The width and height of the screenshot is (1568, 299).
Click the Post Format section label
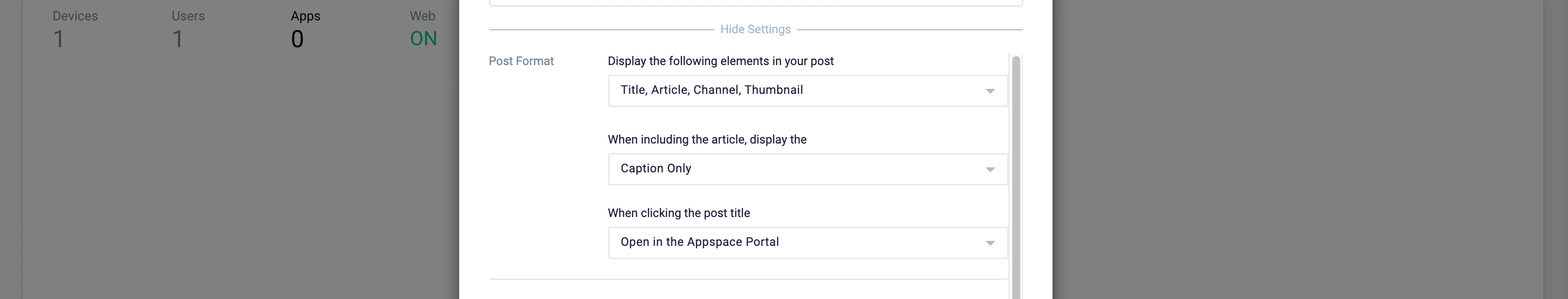pyautogui.click(x=521, y=61)
